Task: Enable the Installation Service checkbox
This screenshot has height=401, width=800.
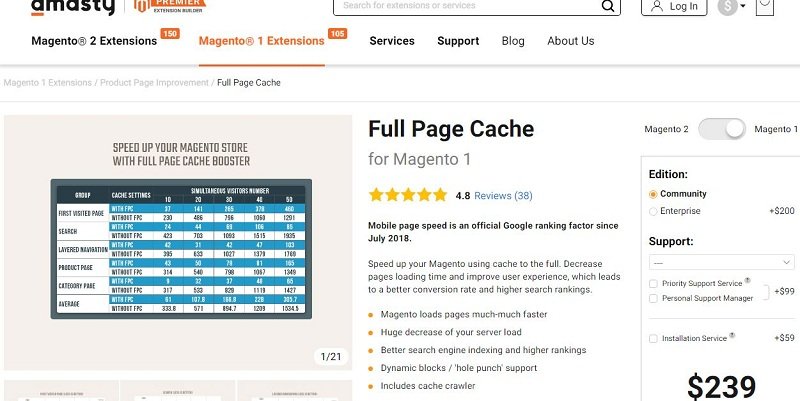Action: coord(653,338)
